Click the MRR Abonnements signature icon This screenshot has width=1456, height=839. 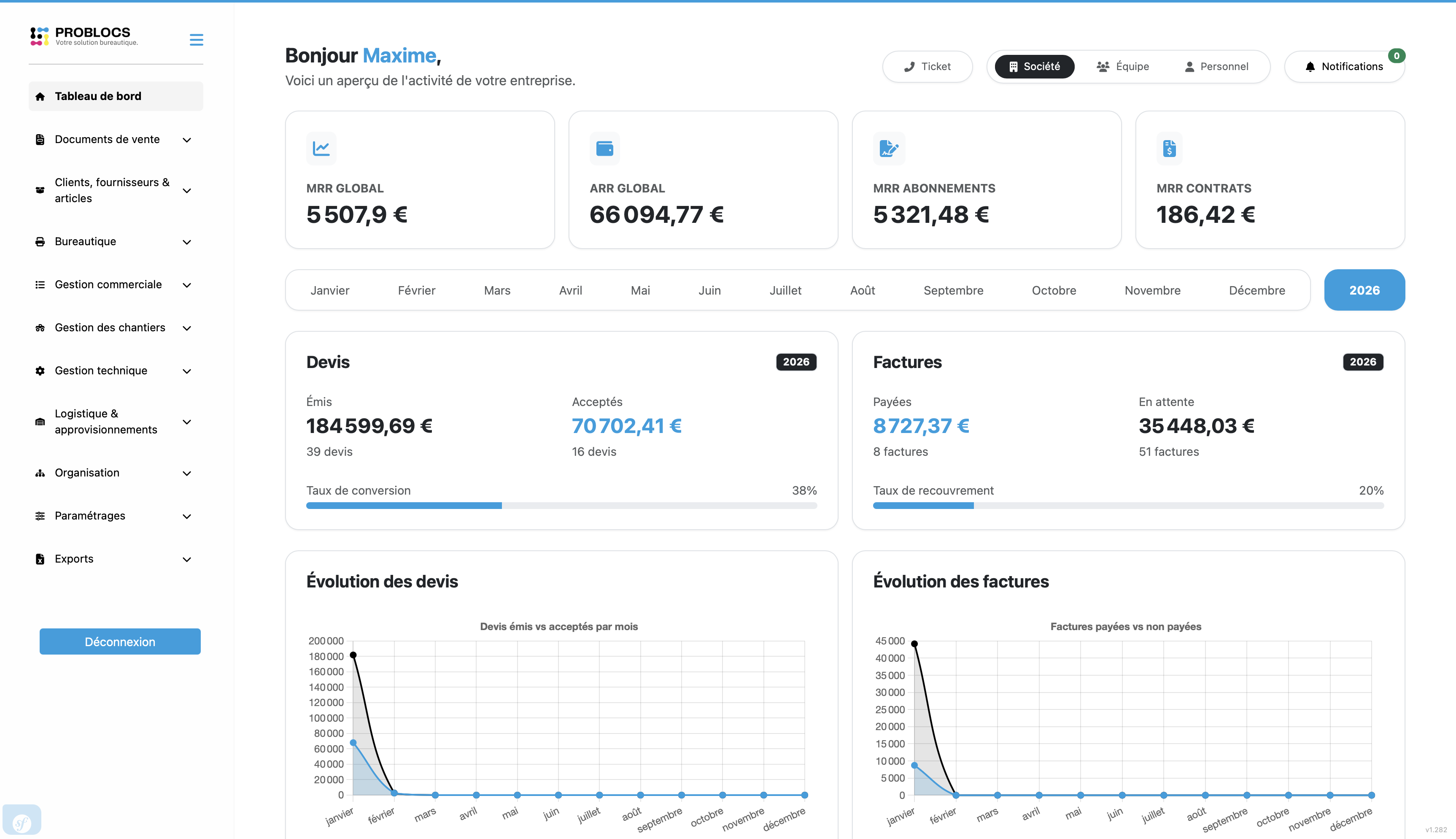click(888, 148)
